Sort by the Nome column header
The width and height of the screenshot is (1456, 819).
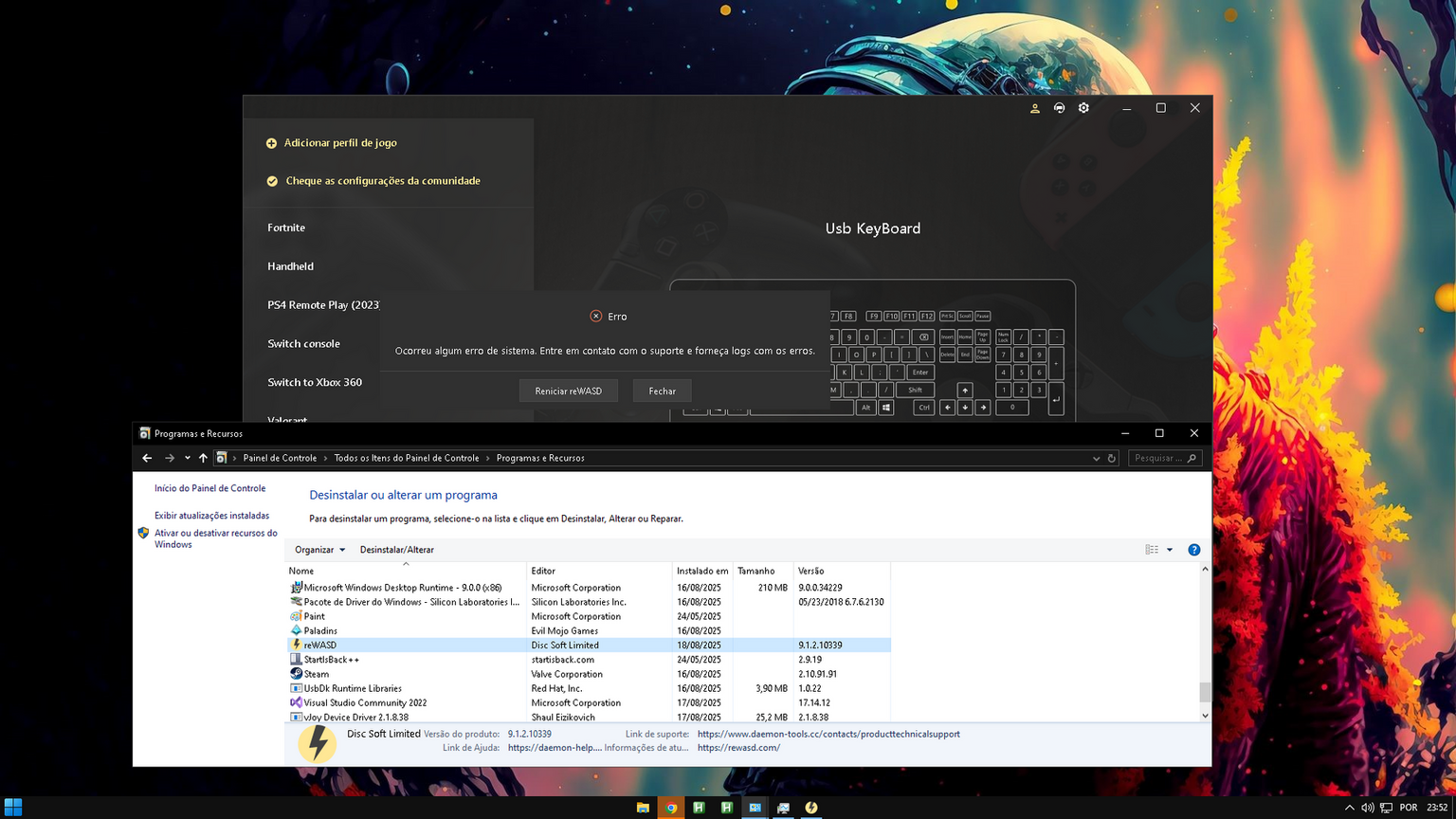pos(406,571)
